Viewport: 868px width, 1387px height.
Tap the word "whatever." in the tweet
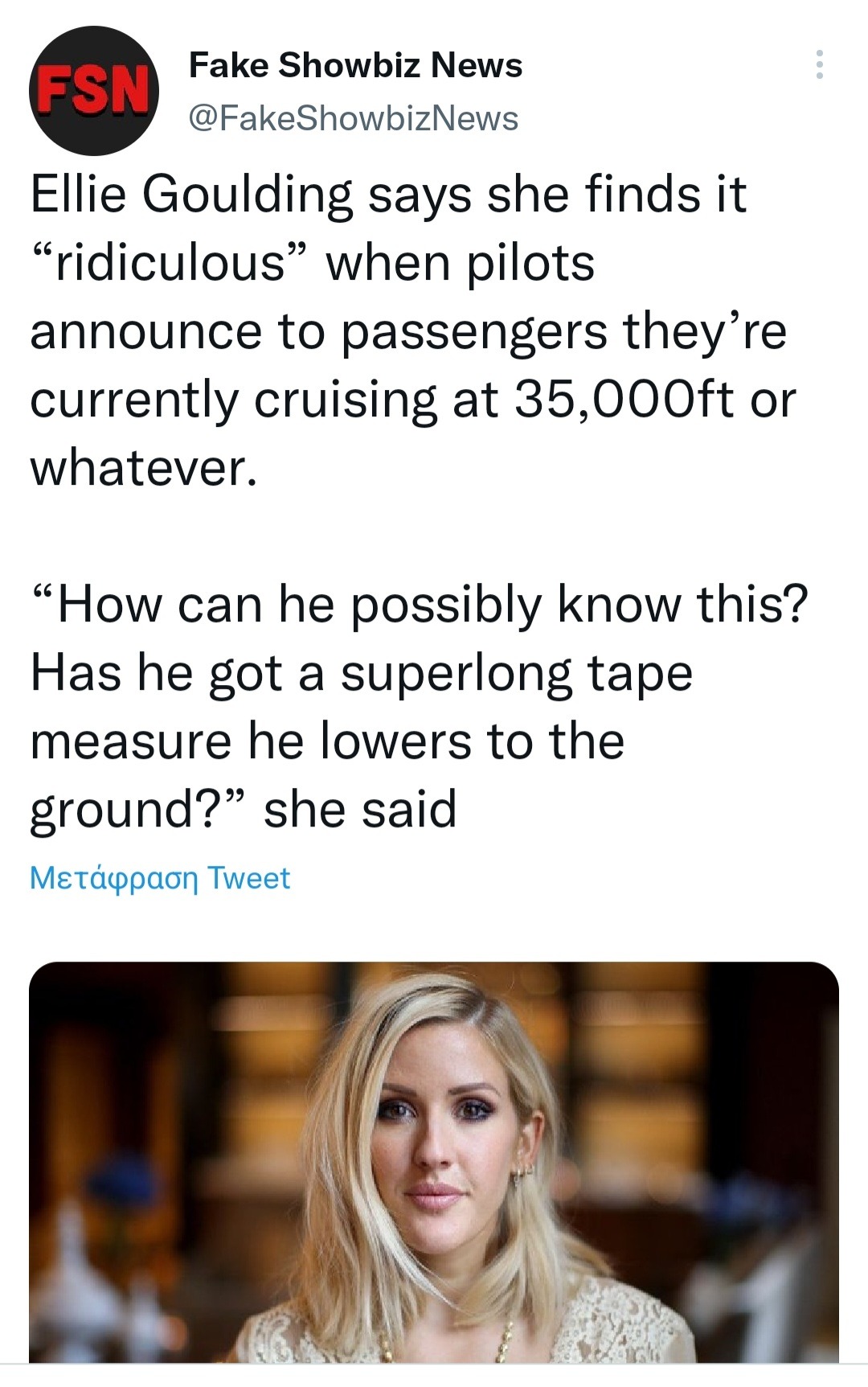tap(144, 468)
